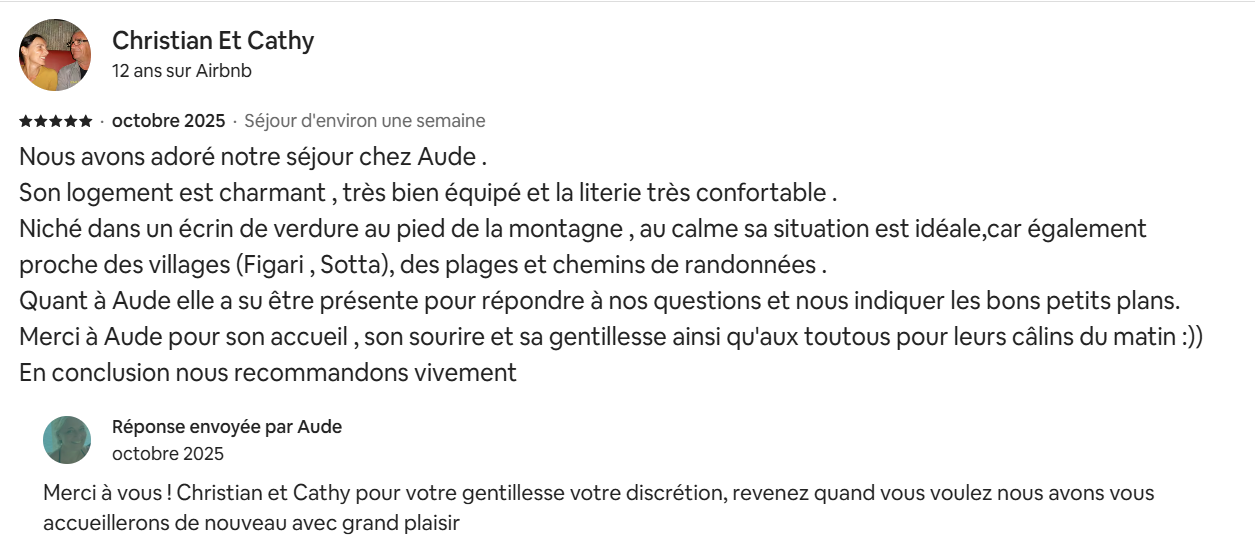
Task: Click the first star of the rating
Action: click(25, 122)
